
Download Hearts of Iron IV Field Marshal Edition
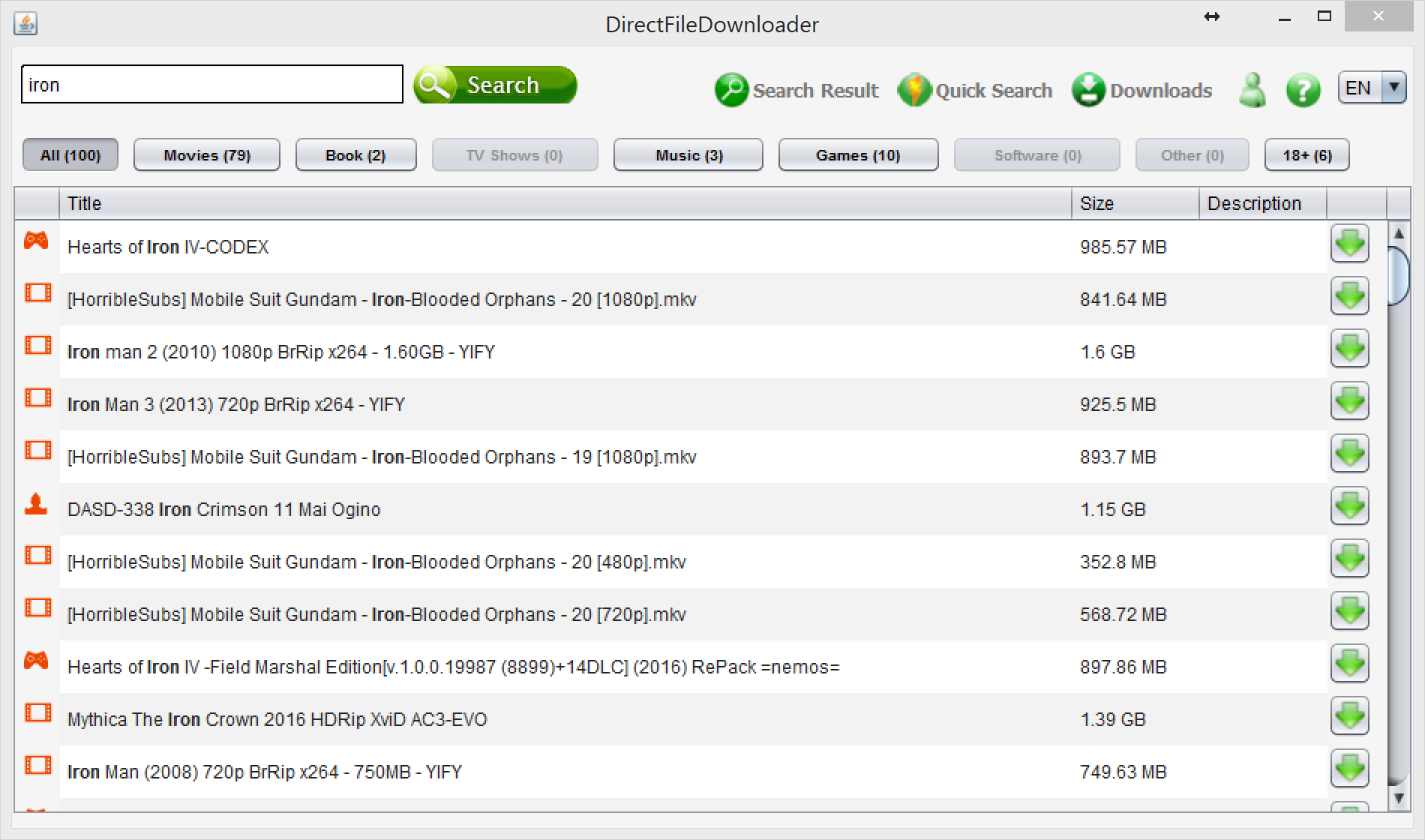tap(1350, 664)
